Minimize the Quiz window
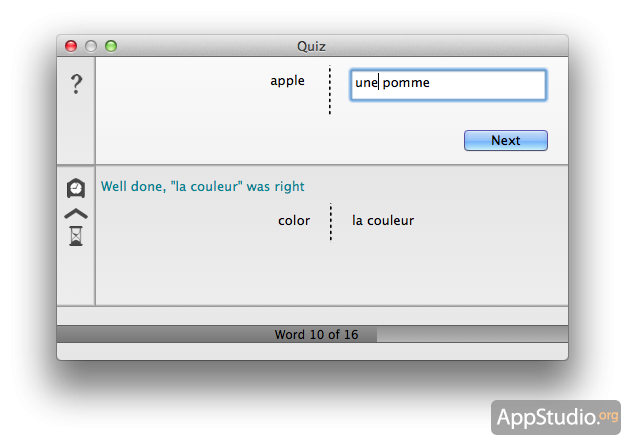 click(91, 46)
